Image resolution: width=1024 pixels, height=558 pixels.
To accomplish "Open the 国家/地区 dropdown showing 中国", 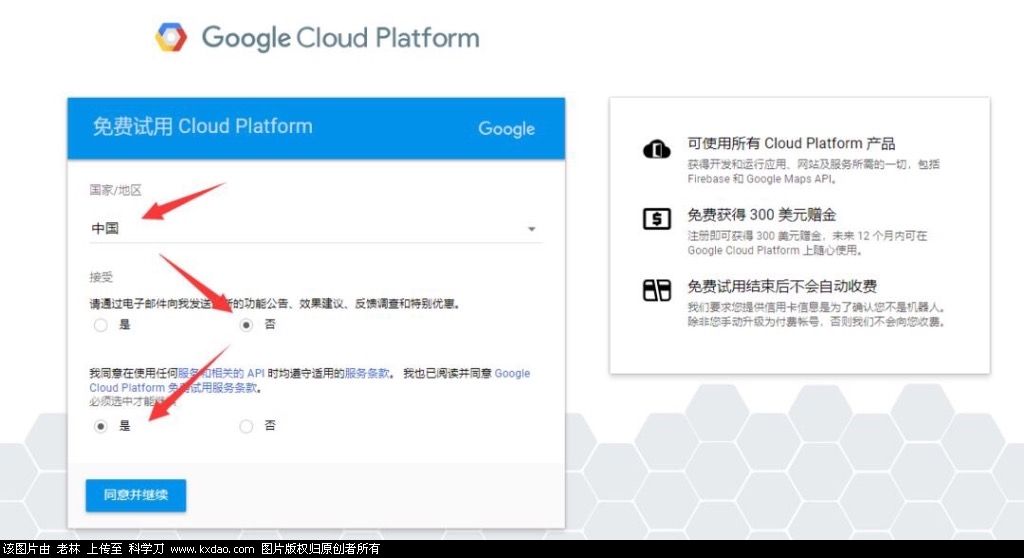I will (315, 228).
